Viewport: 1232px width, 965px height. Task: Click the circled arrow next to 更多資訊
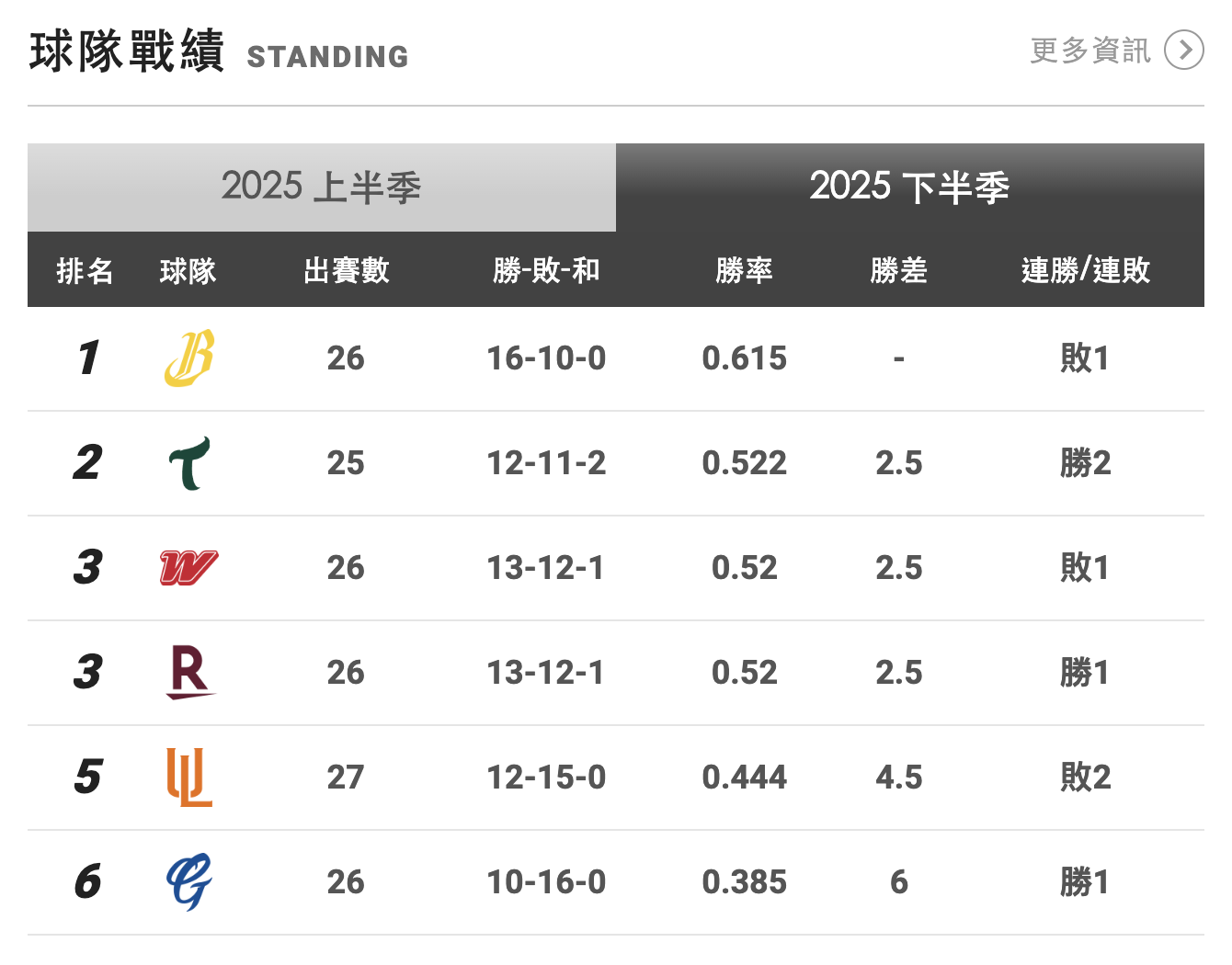pyautogui.click(x=1183, y=51)
